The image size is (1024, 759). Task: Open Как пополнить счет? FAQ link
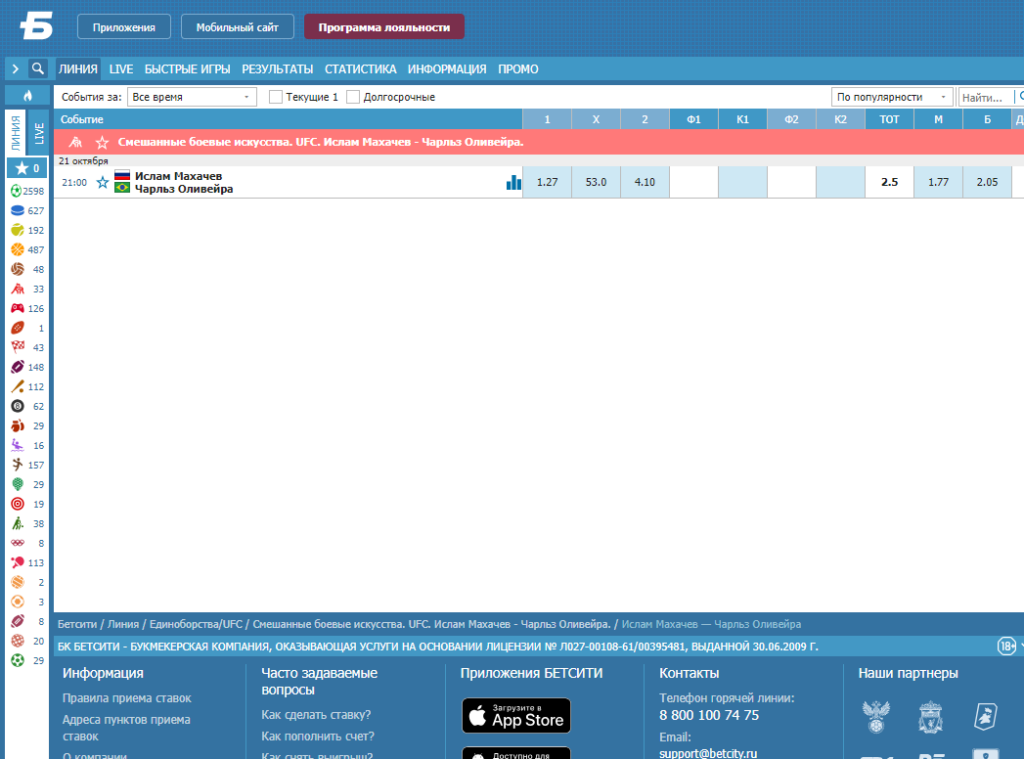point(317,736)
